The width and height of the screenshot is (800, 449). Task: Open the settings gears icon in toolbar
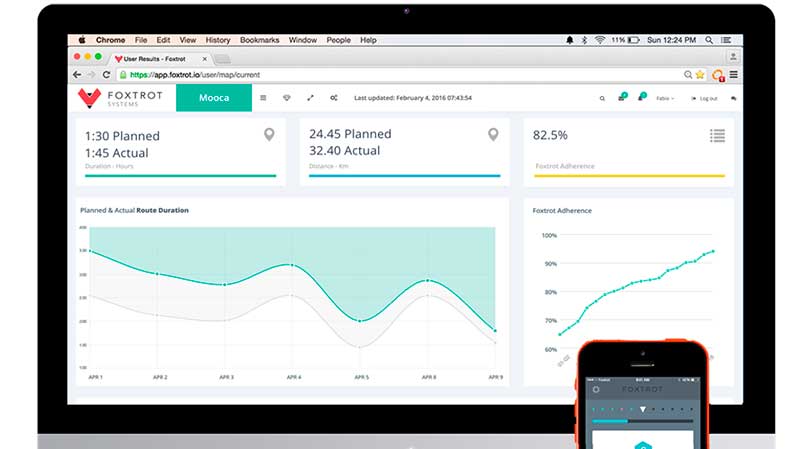[x=334, y=98]
